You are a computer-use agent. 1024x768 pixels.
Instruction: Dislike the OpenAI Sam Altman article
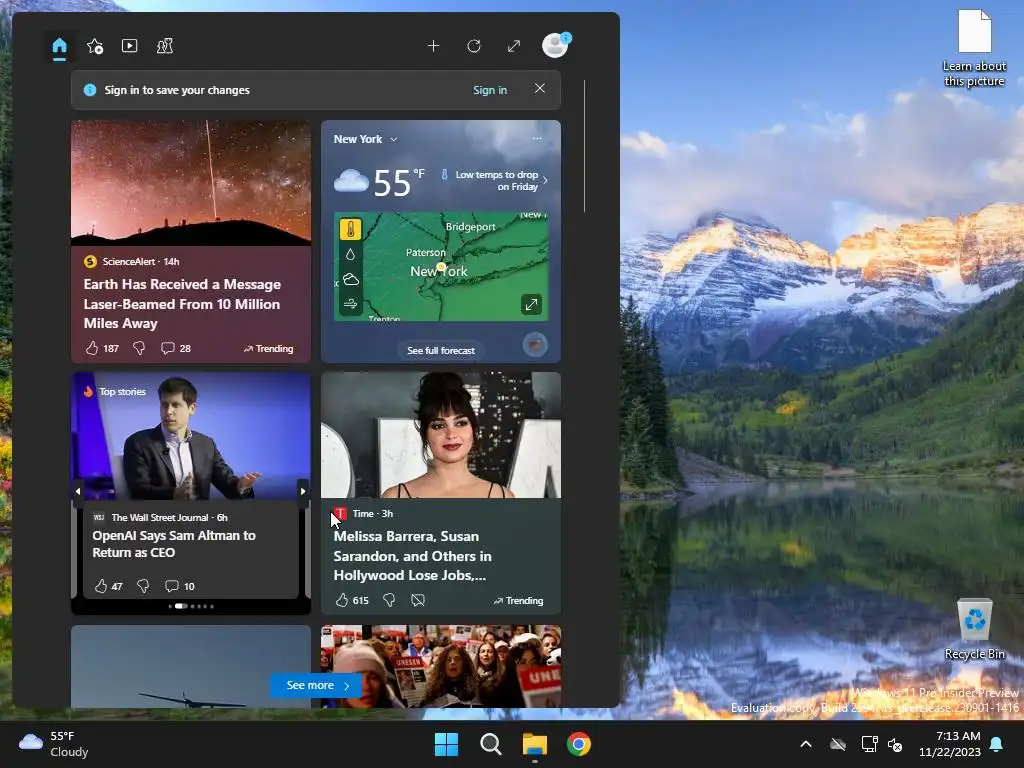[143, 586]
